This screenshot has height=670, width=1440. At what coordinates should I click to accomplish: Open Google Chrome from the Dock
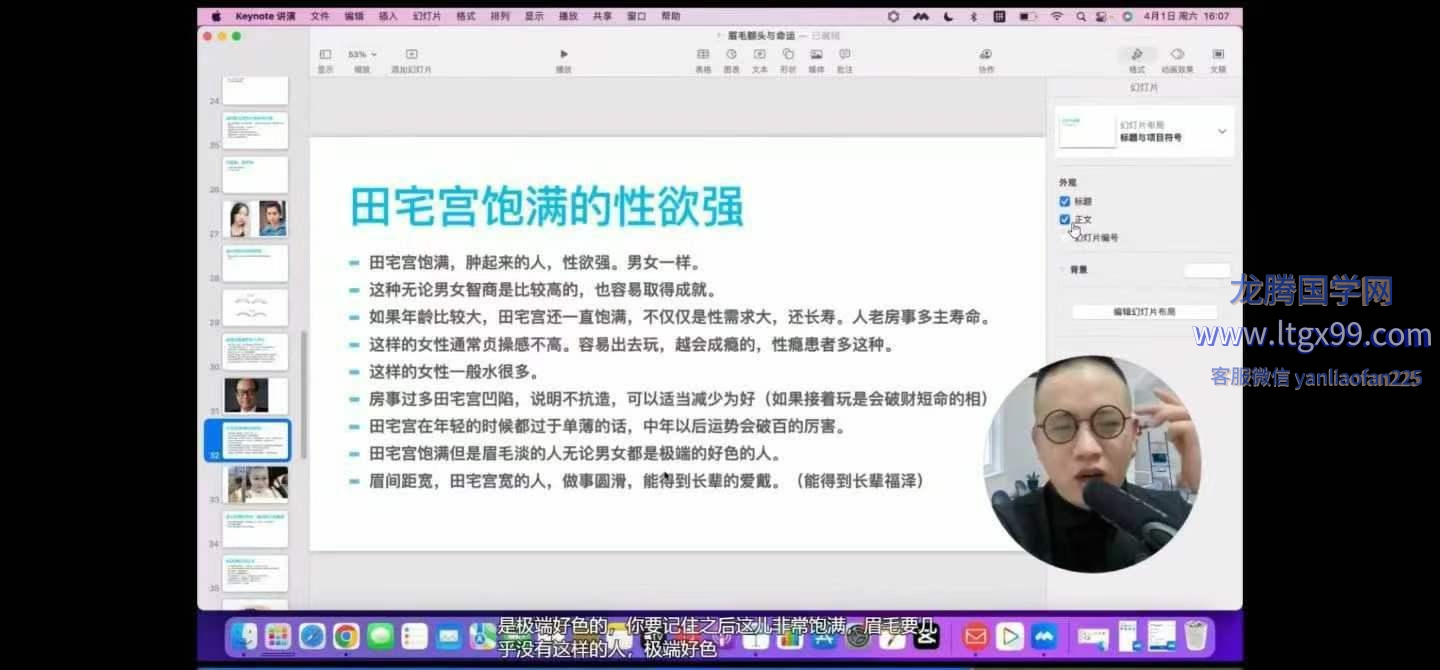346,636
